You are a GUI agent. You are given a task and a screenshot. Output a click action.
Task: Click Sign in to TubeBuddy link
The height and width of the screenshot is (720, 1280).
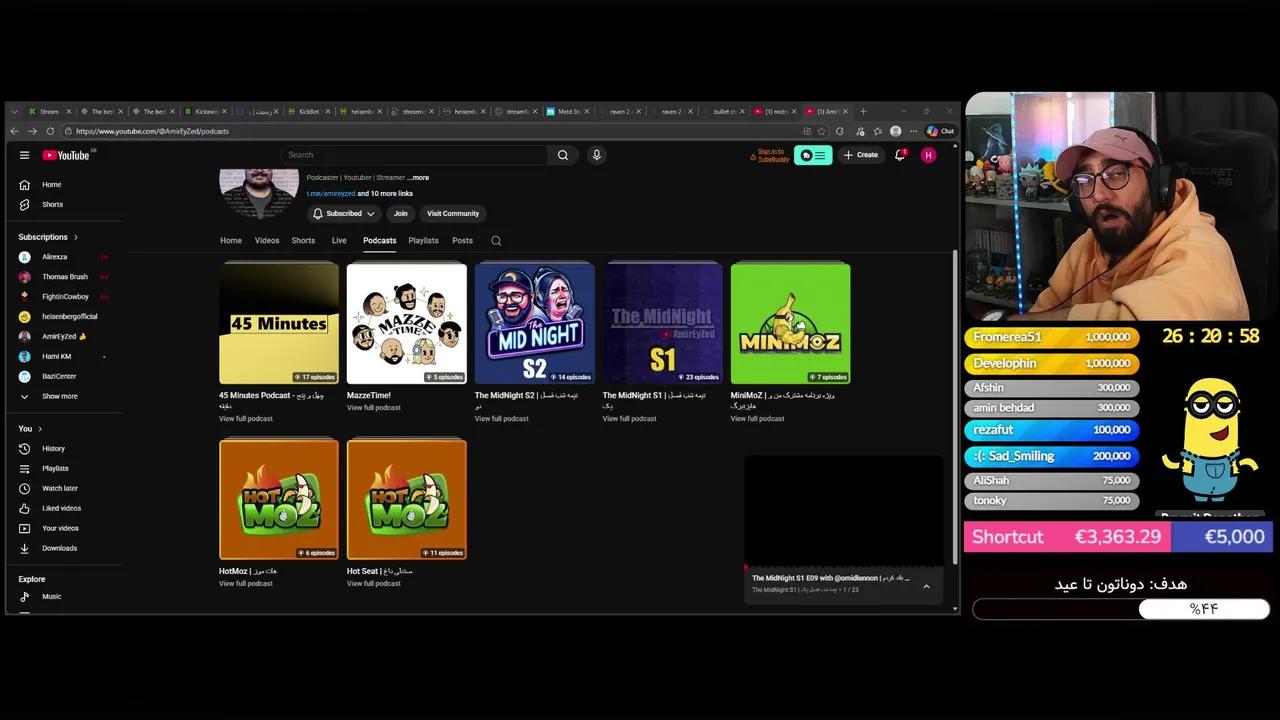(772, 155)
